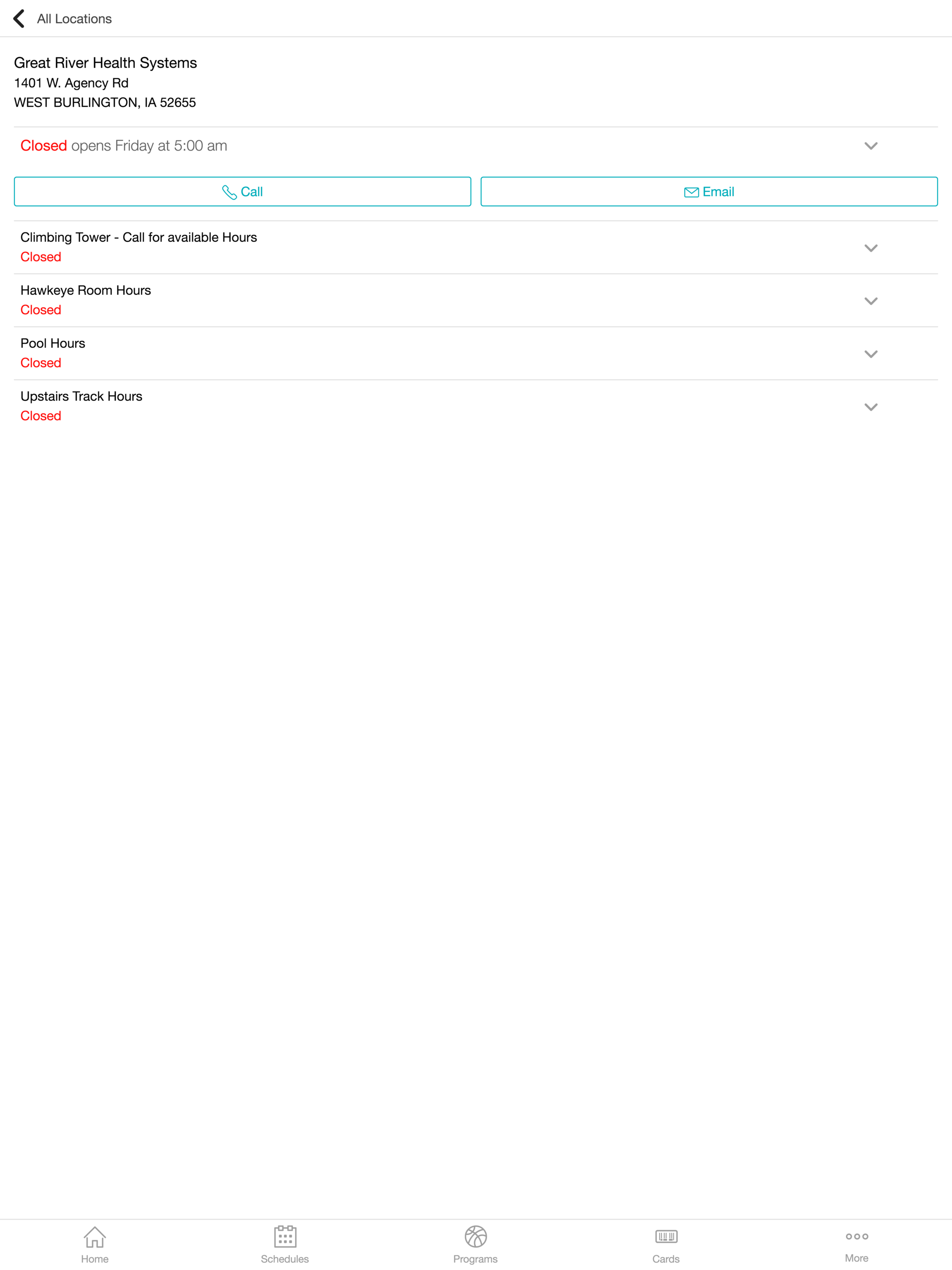
Task: Expand Upstairs Track Hours chevron
Action: [x=871, y=407]
